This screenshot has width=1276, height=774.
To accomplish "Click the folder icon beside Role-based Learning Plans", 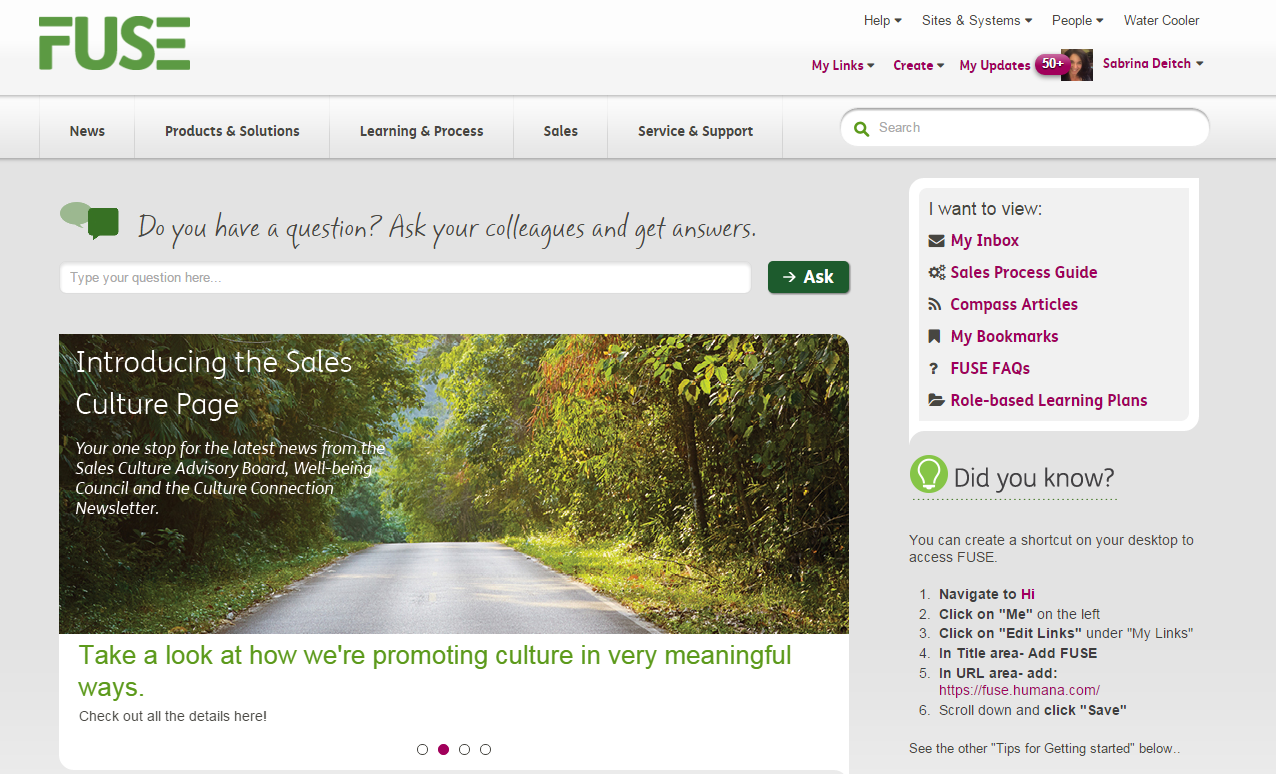I will pos(936,401).
